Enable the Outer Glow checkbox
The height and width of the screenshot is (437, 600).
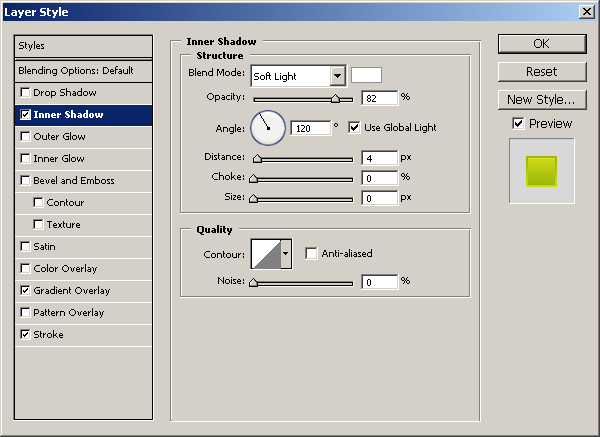(25, 136)
